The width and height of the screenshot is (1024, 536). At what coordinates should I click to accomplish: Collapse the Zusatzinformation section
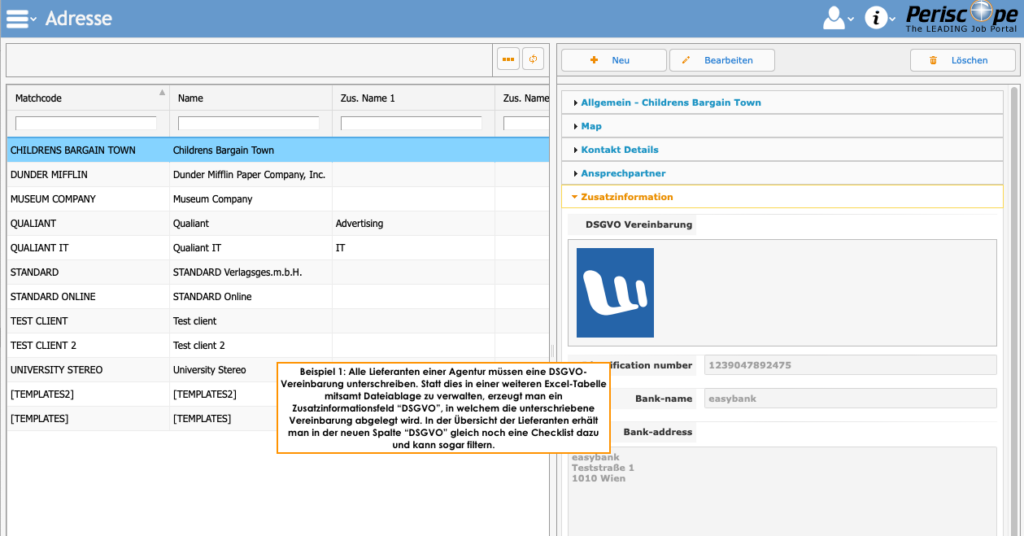point(782,197)
